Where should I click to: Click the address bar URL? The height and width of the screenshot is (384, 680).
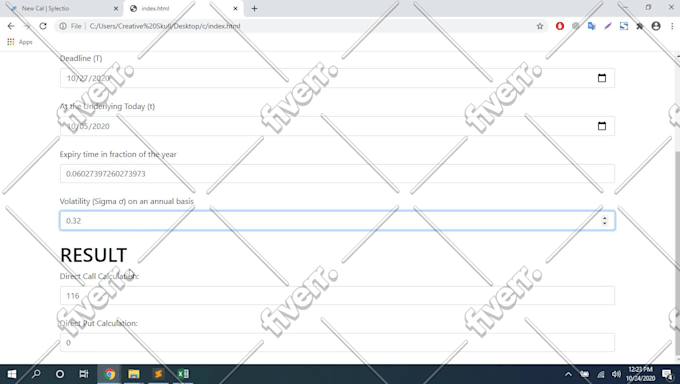click(165, 26)
